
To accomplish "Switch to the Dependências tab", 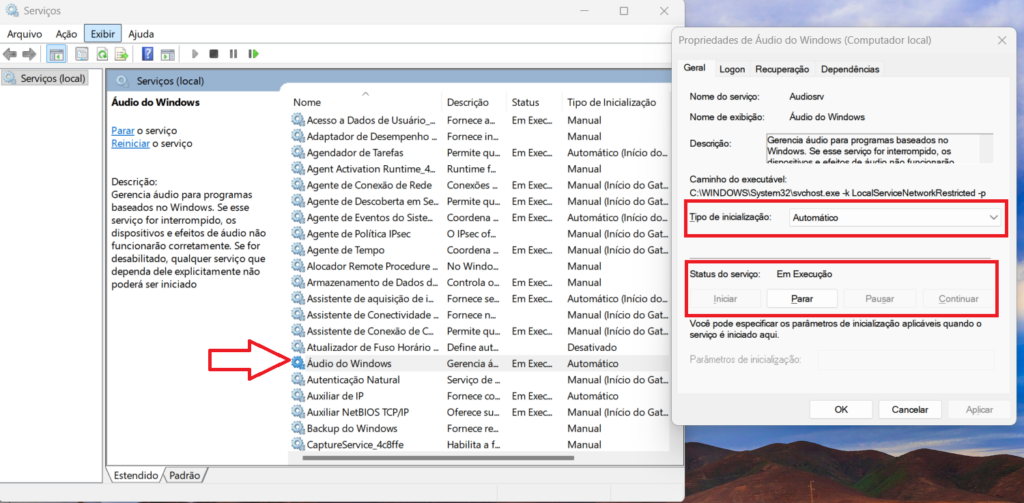I will tap(850, 69).
